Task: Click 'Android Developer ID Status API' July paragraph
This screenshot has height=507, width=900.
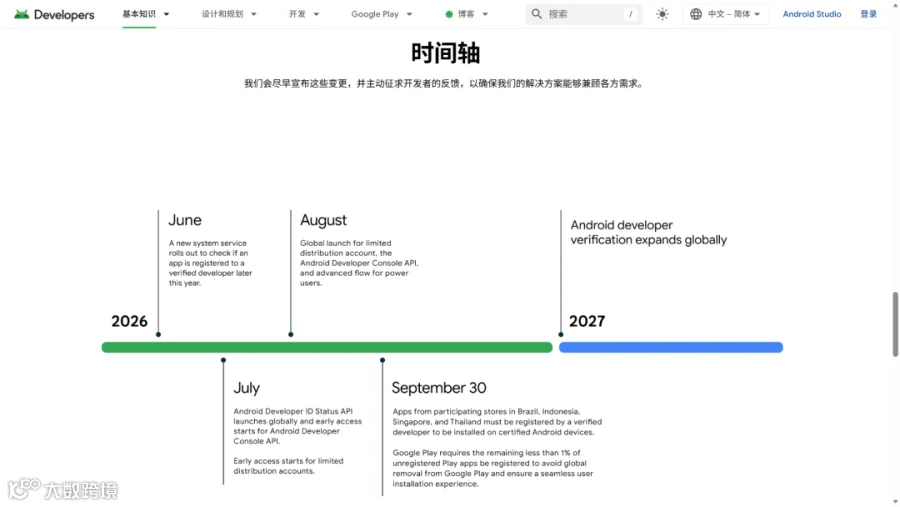Action: point(297,426)
